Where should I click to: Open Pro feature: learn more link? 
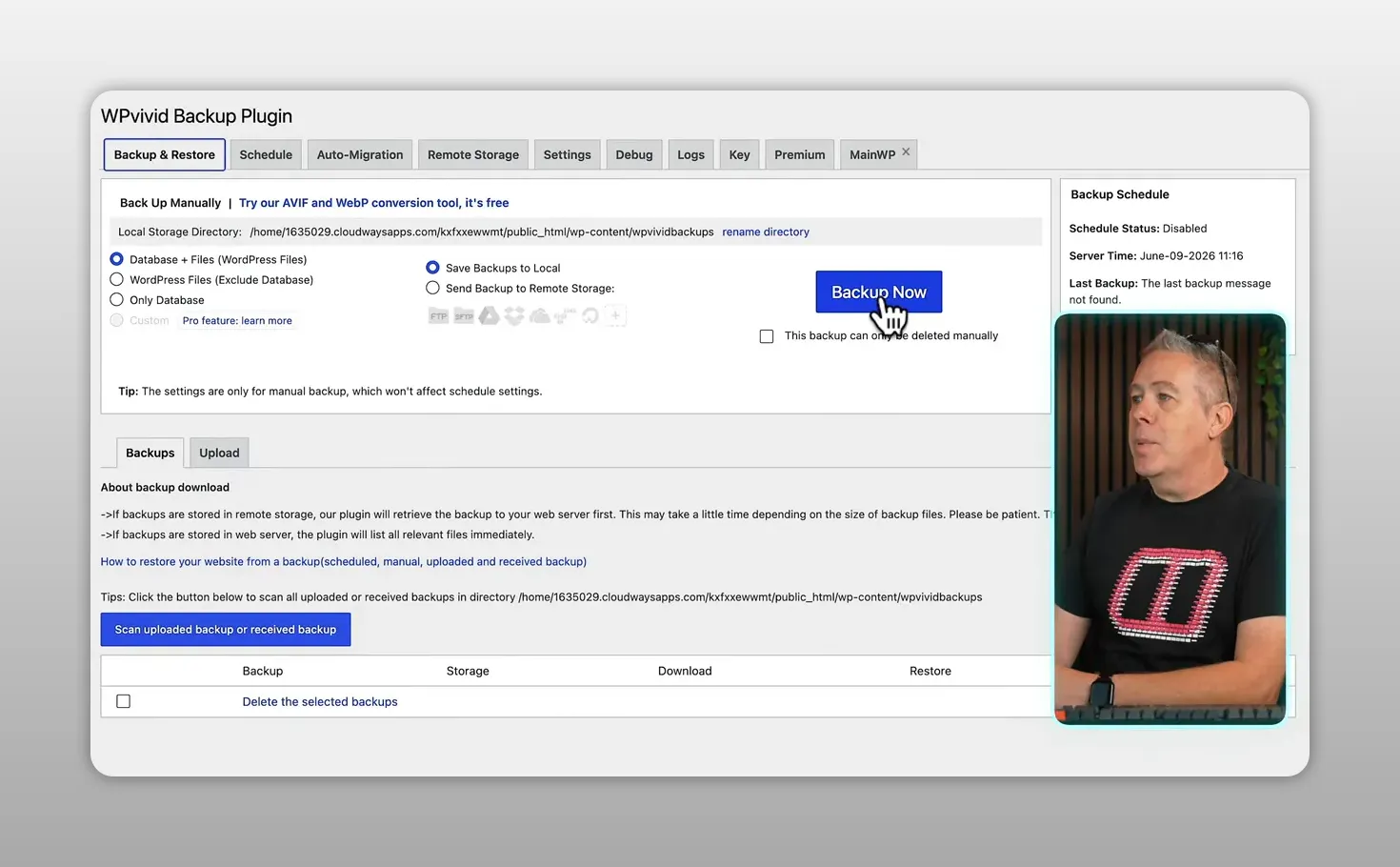(x=237, y=320)
